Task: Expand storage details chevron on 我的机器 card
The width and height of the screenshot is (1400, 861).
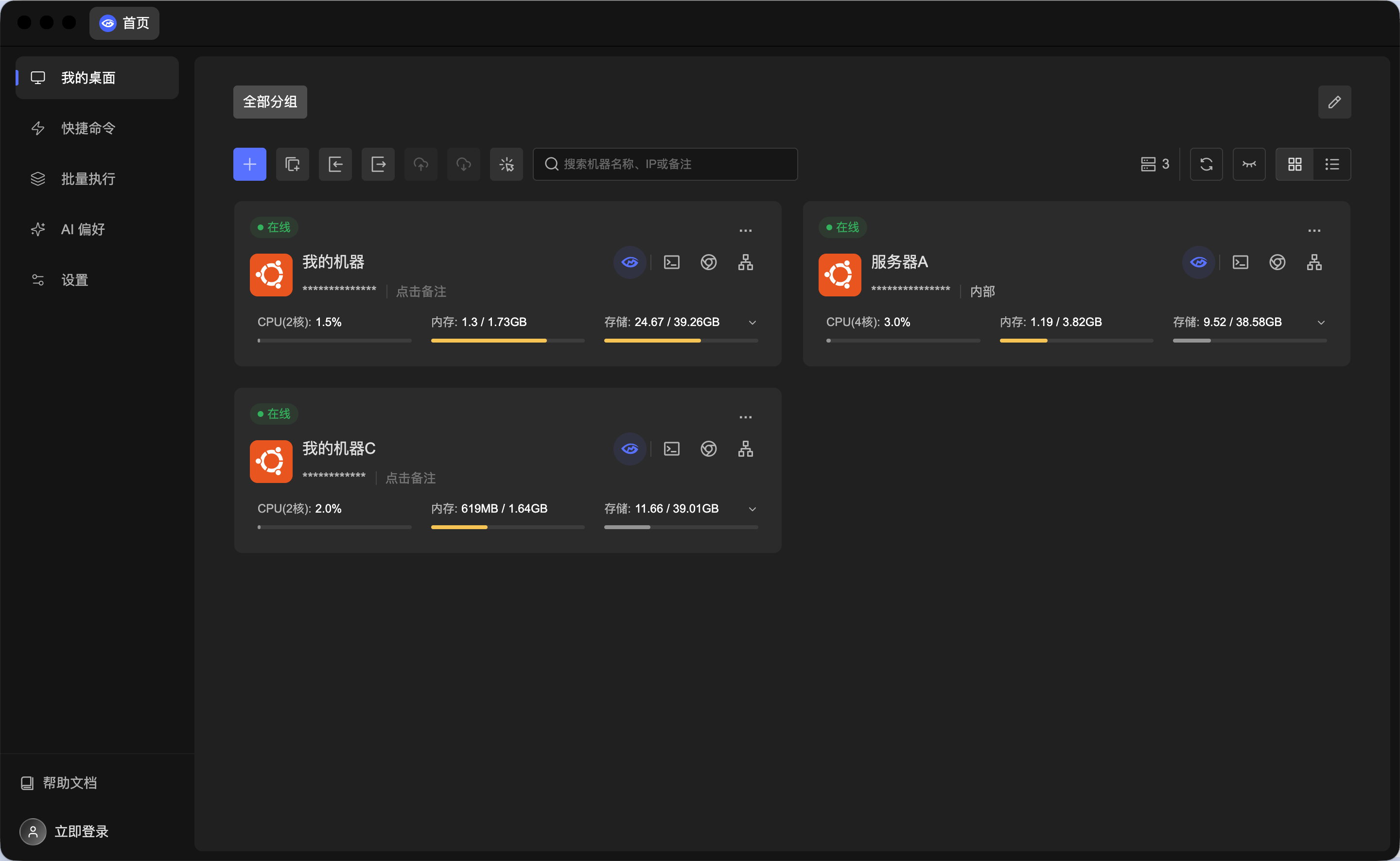Action: (x=752, y=323)
